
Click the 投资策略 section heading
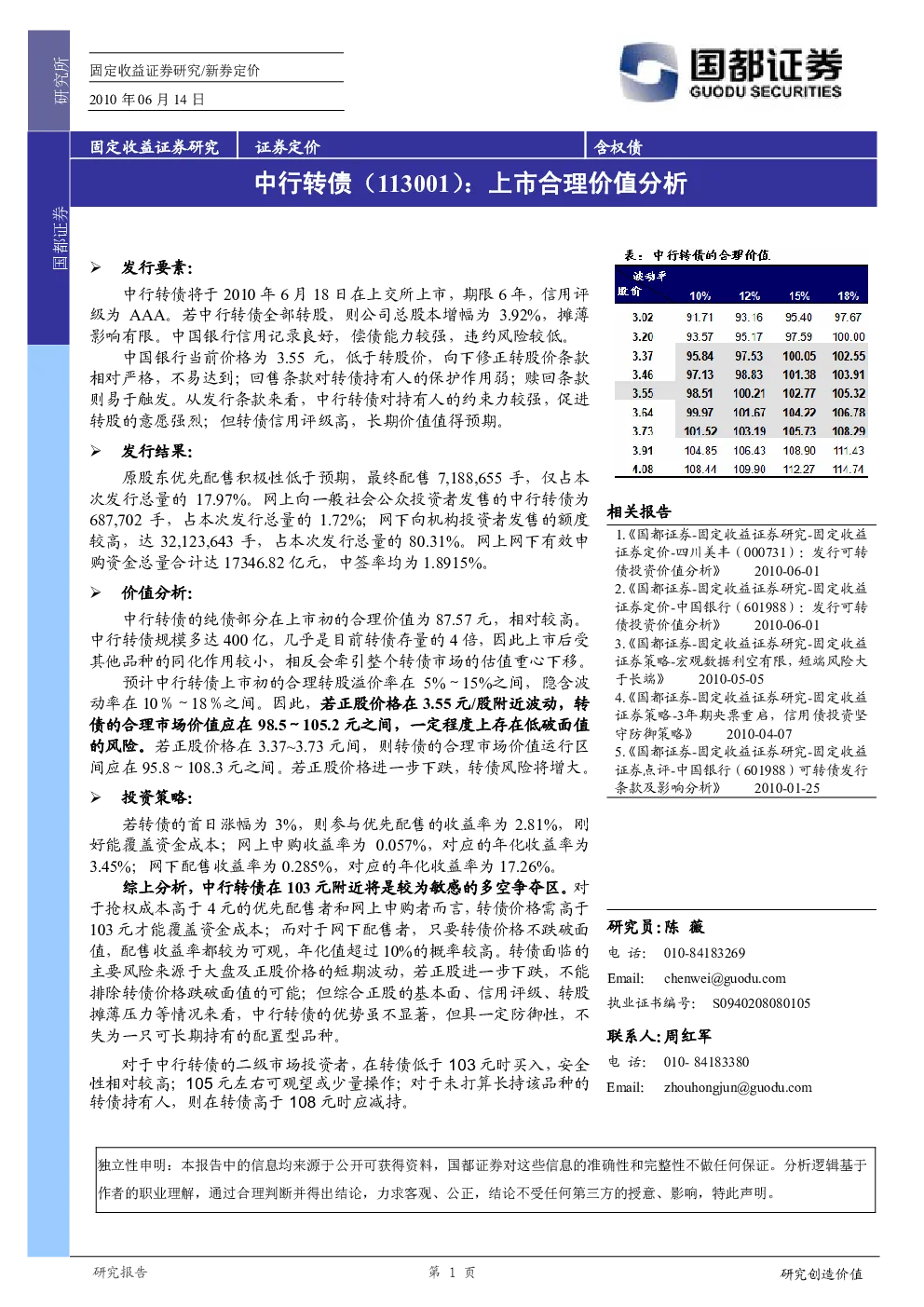156,798
